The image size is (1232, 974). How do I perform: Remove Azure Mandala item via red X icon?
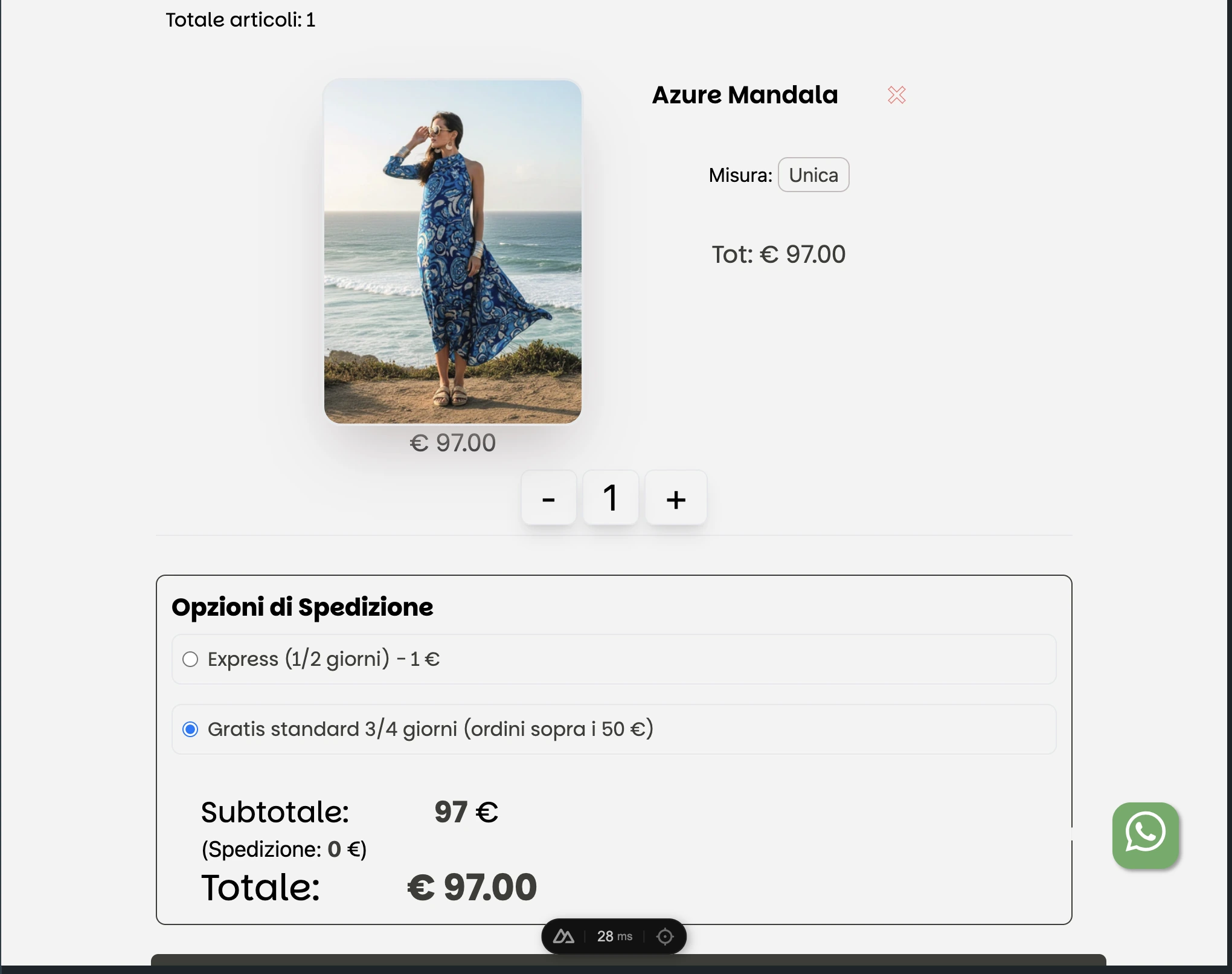click(x=897, y=95)
